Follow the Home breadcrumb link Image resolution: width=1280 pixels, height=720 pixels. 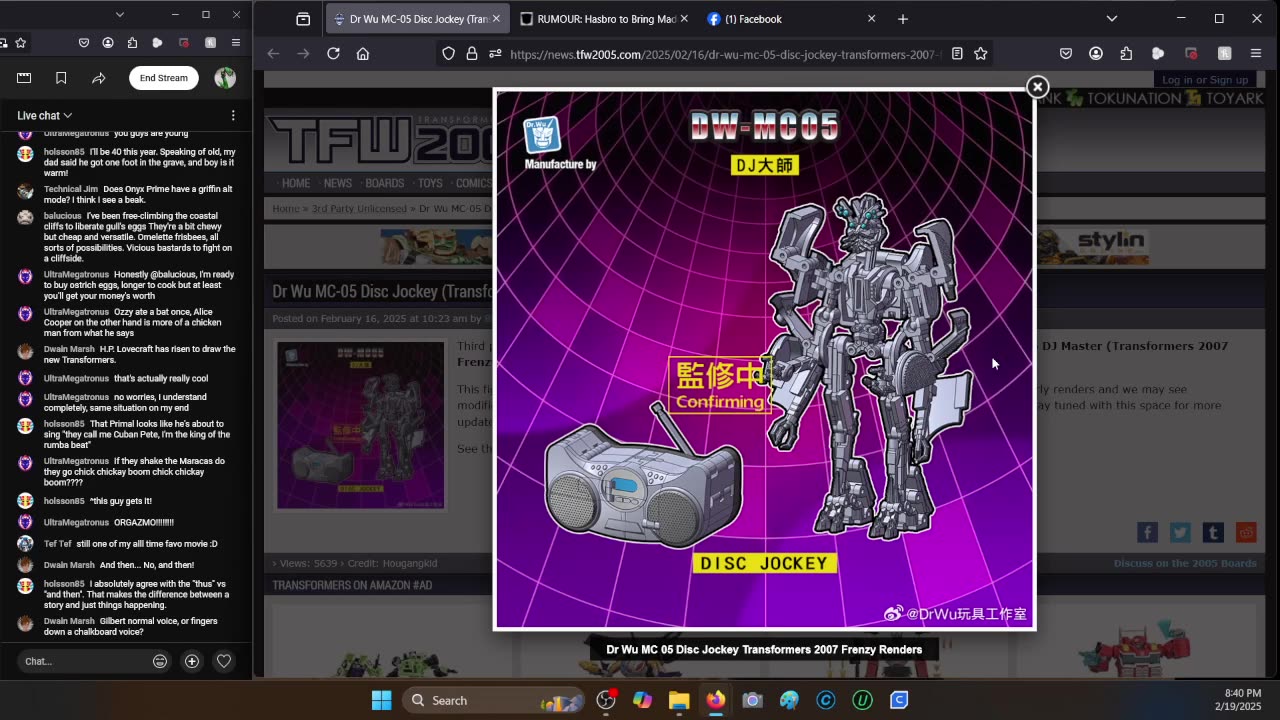286,209
